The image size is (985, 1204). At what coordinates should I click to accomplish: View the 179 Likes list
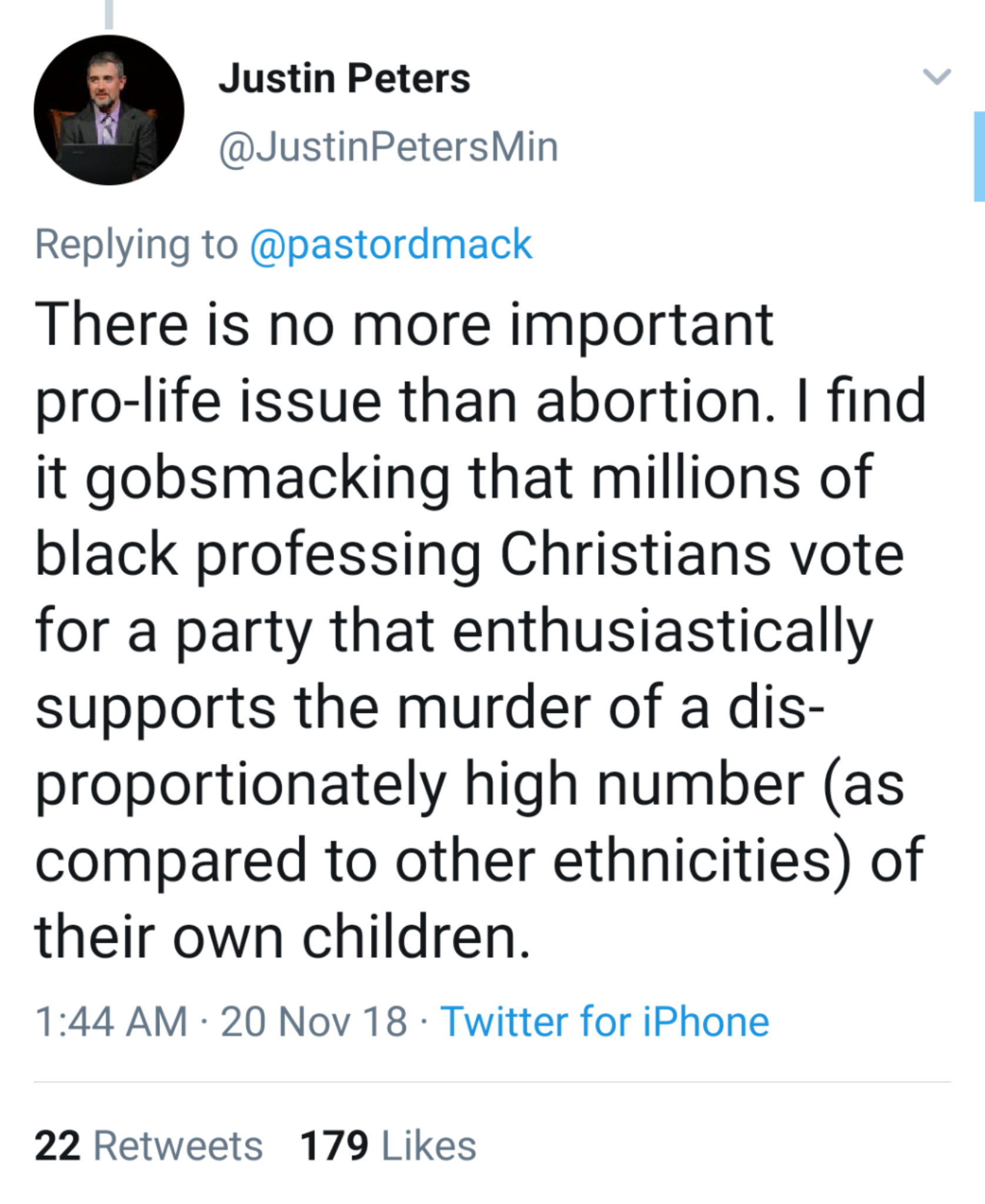click(388, 1146)
